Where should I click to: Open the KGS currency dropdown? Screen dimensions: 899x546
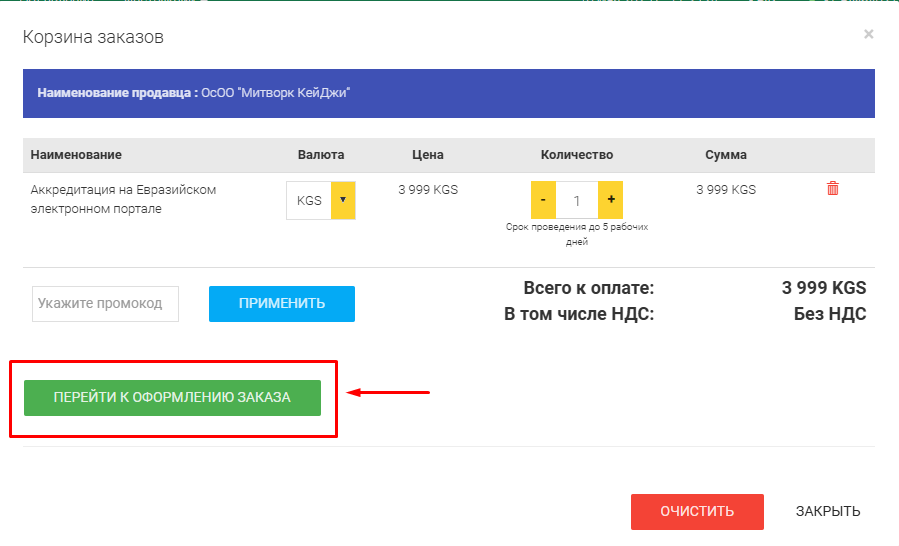pyautogui.click(x=321, y=200)
